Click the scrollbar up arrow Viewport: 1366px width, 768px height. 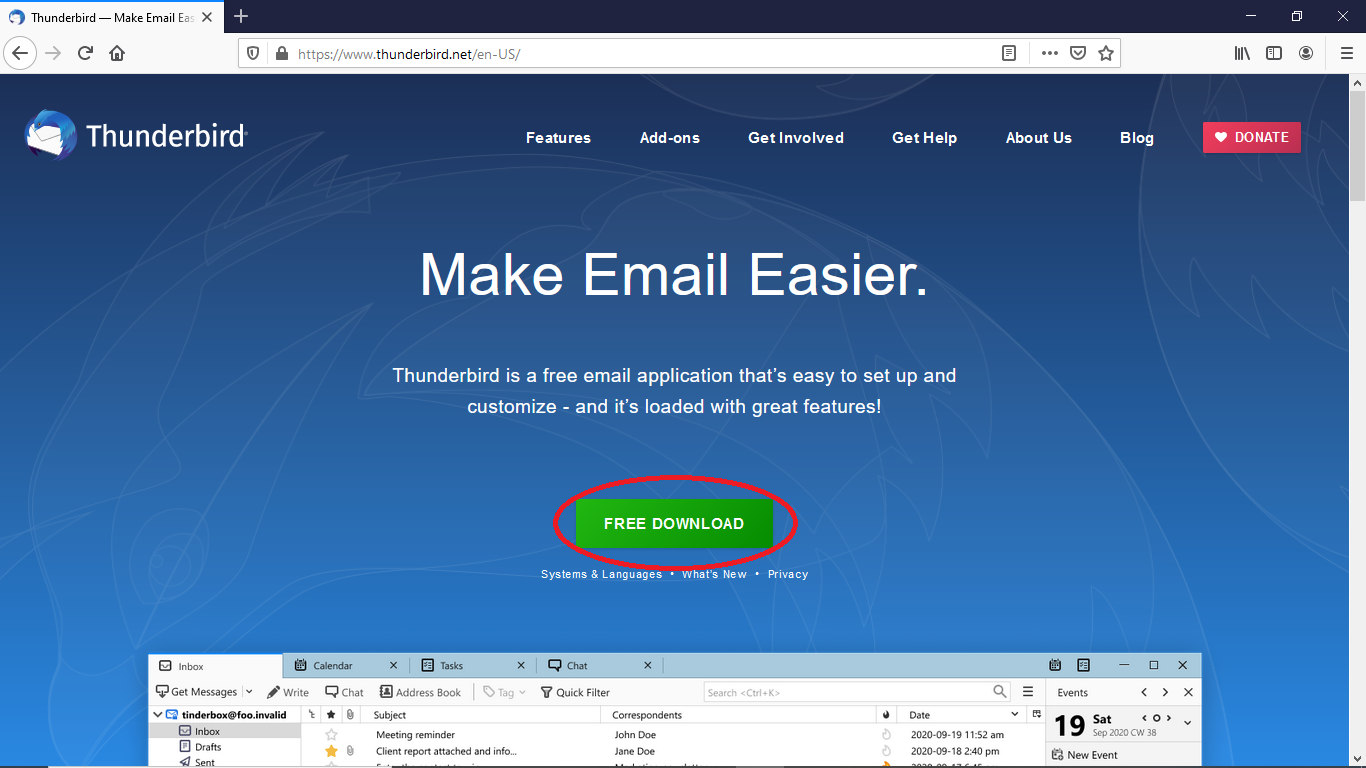[x=1357, y=82]
